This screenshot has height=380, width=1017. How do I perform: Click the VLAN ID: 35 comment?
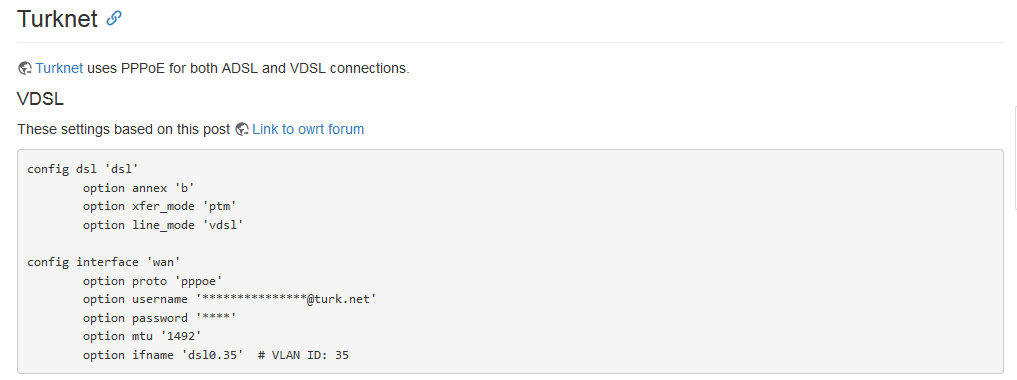tap(303, 355)
